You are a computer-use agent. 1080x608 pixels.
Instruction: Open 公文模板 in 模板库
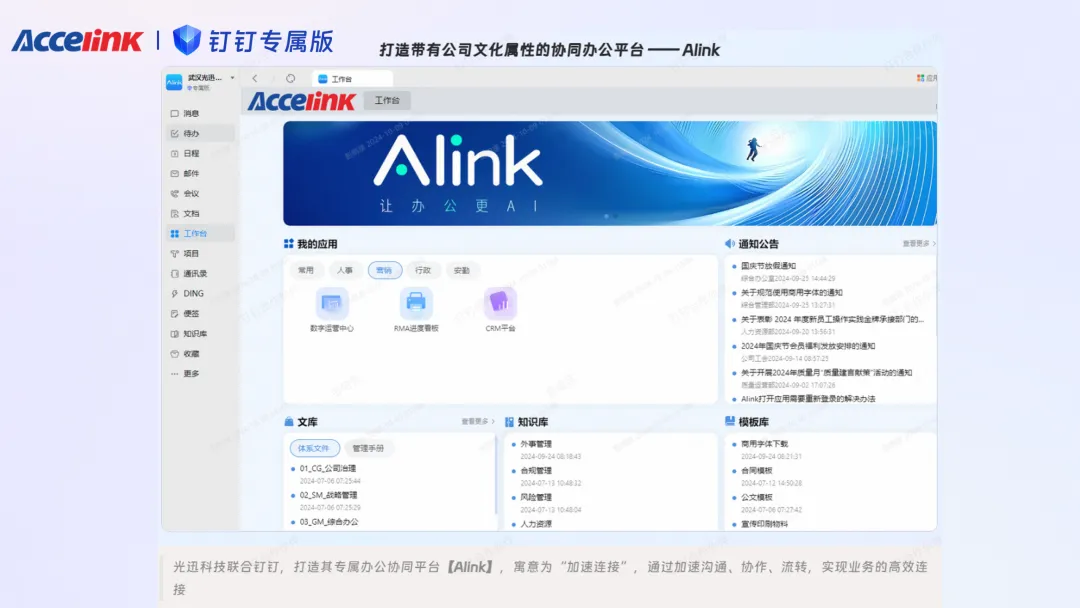tap(756, 497)
